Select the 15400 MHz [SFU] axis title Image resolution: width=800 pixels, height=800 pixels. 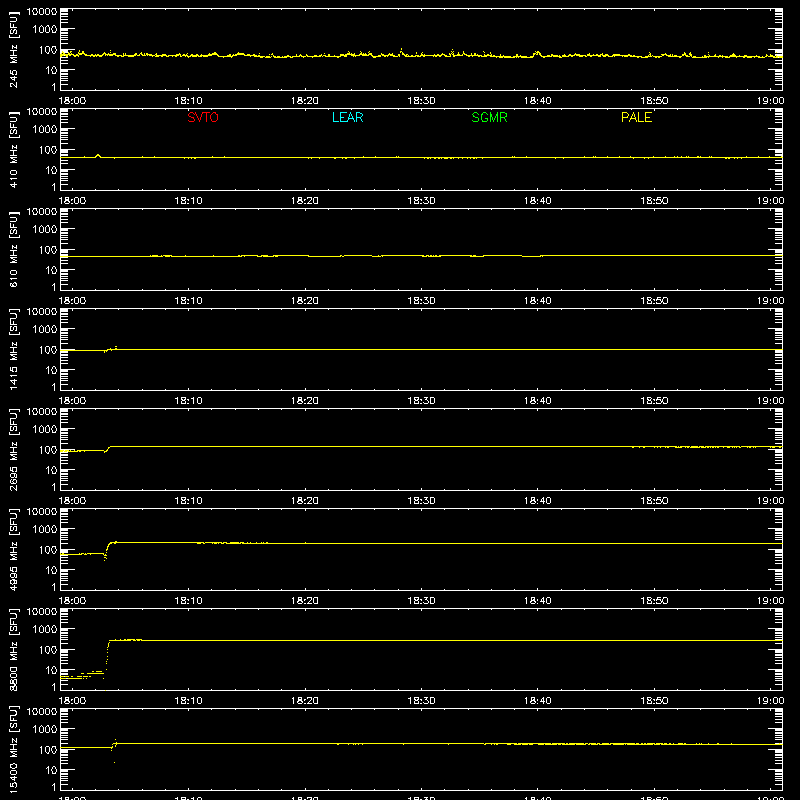click(x=14, y=749)
